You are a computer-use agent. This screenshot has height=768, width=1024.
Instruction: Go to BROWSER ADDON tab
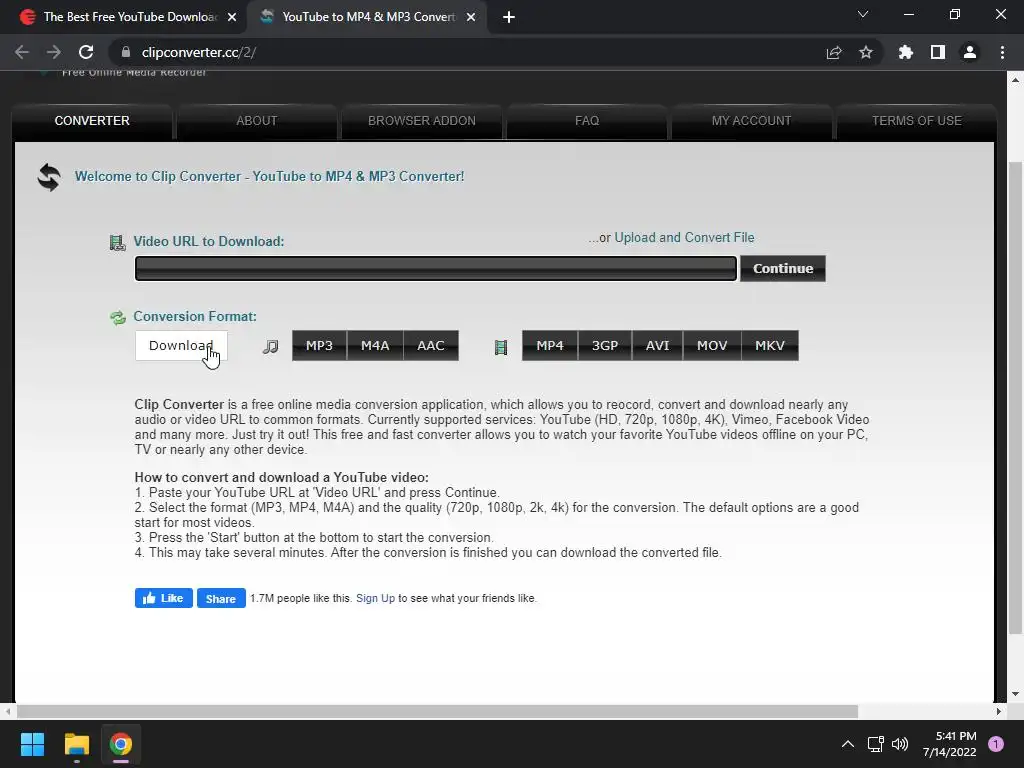[x=422, y=121]
